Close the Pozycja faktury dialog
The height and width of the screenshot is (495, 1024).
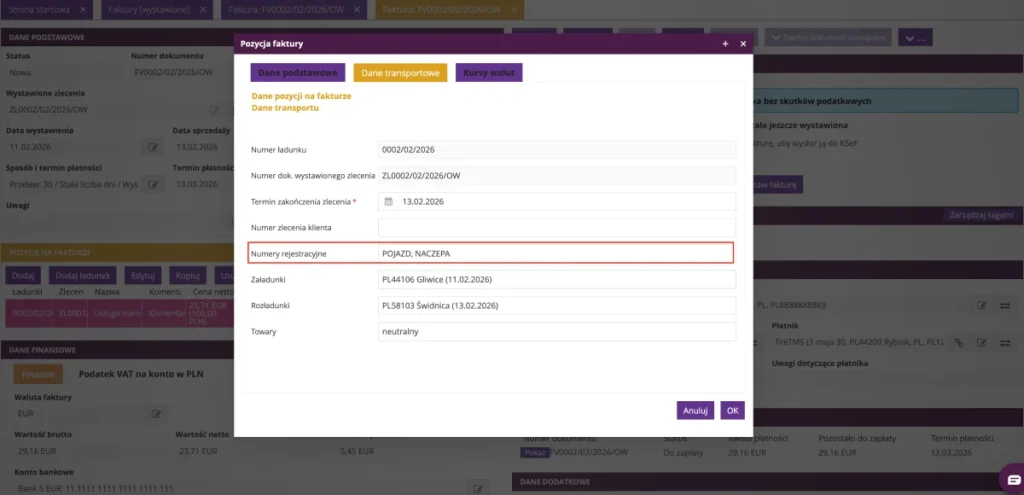743,44
